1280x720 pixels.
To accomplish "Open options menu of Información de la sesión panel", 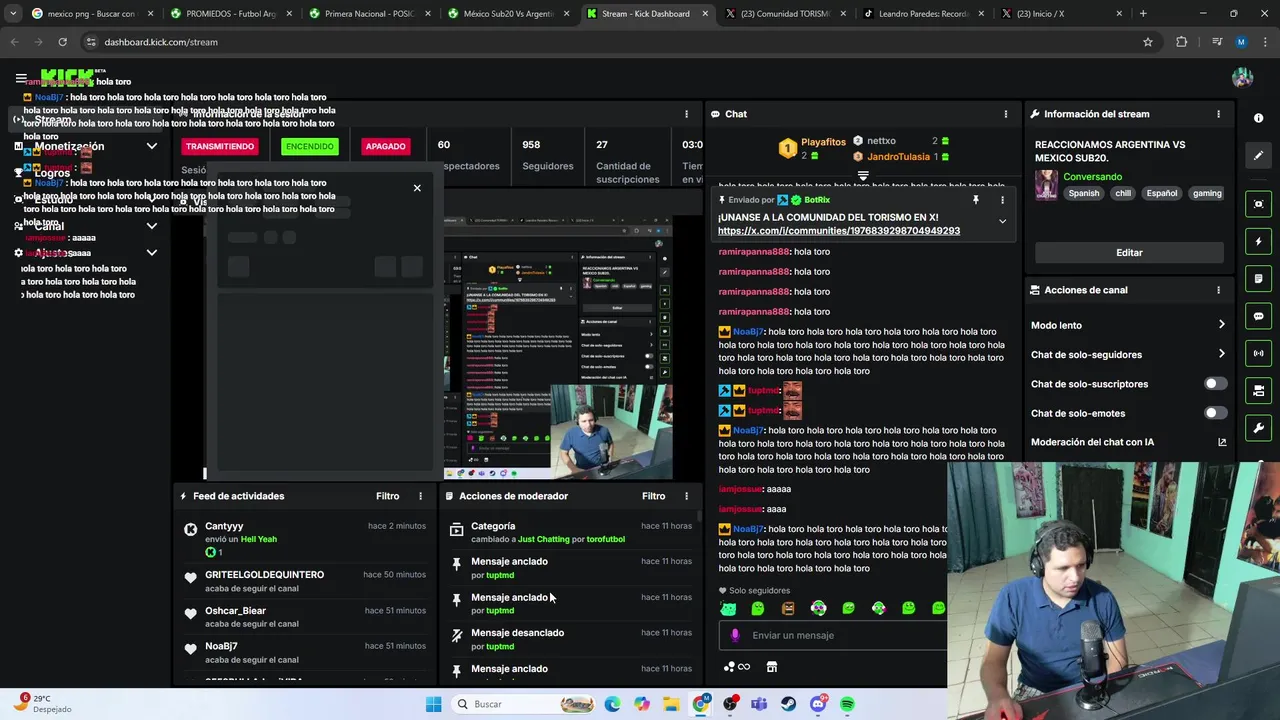I will (x=686, y=114).
